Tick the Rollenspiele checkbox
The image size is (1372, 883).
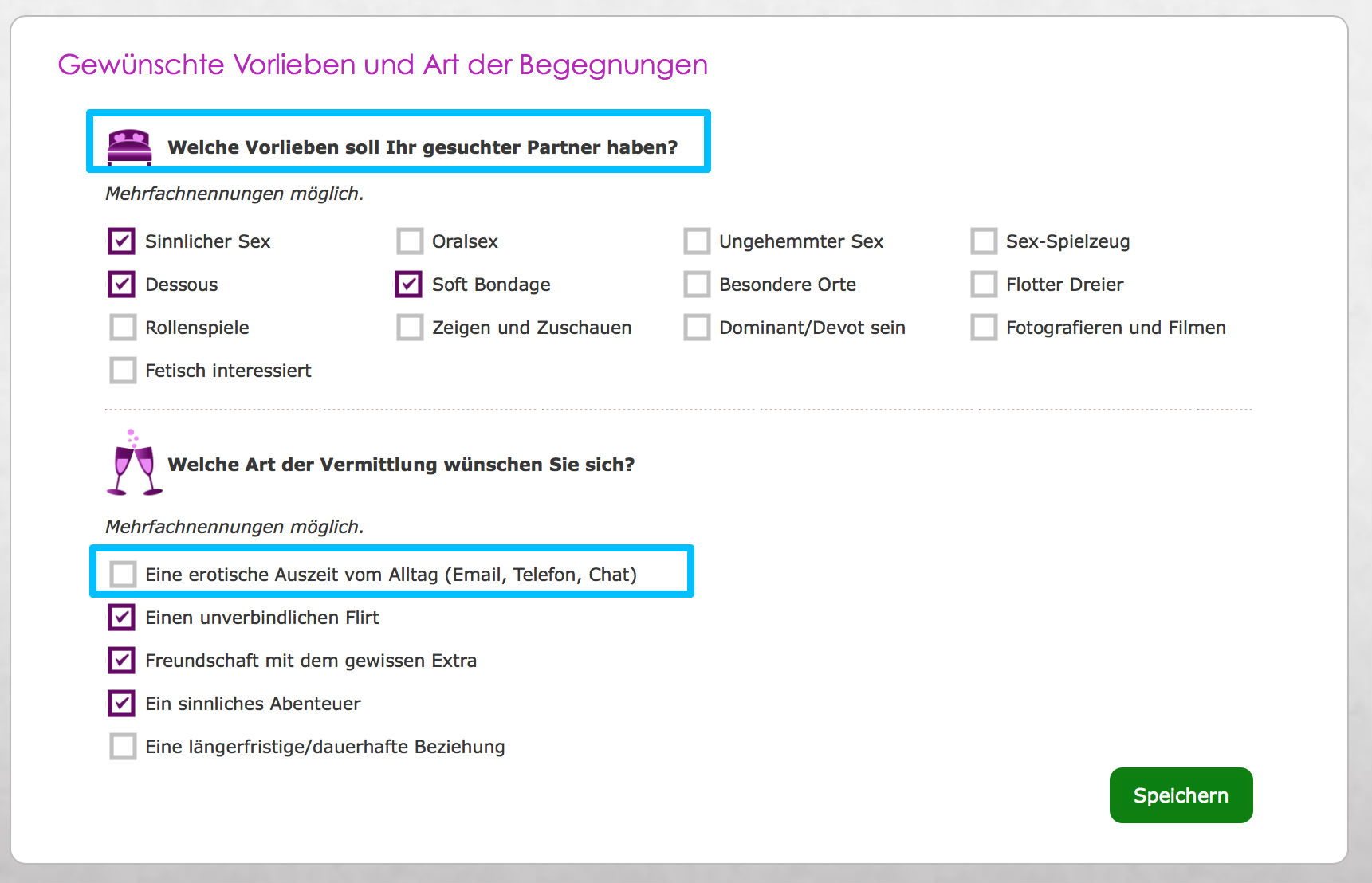123,327
